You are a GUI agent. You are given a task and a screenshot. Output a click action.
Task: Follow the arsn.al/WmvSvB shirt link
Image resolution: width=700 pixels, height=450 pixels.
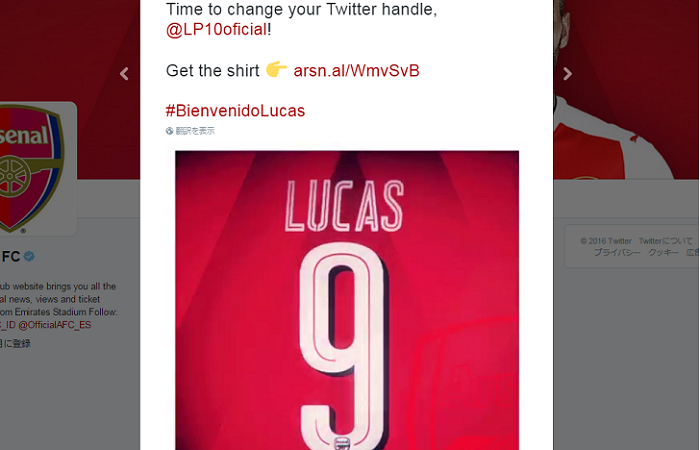[356, 71]
